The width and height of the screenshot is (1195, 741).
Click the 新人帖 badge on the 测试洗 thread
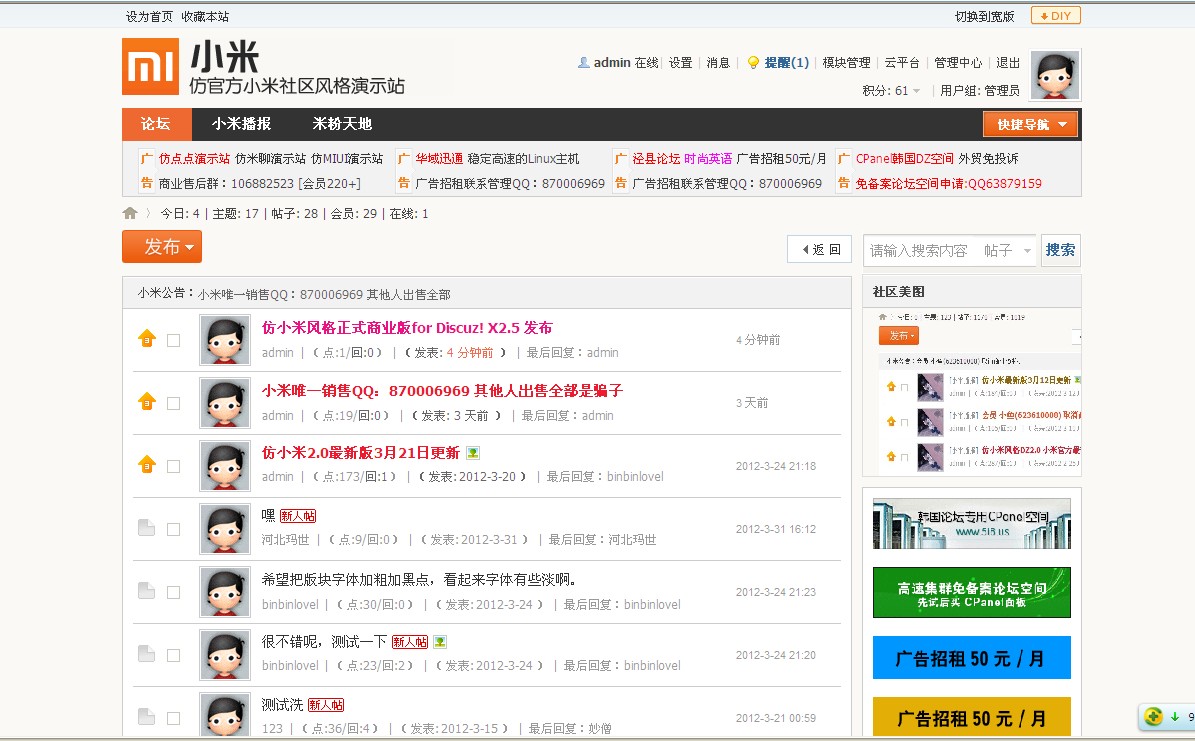click(325, 705)
